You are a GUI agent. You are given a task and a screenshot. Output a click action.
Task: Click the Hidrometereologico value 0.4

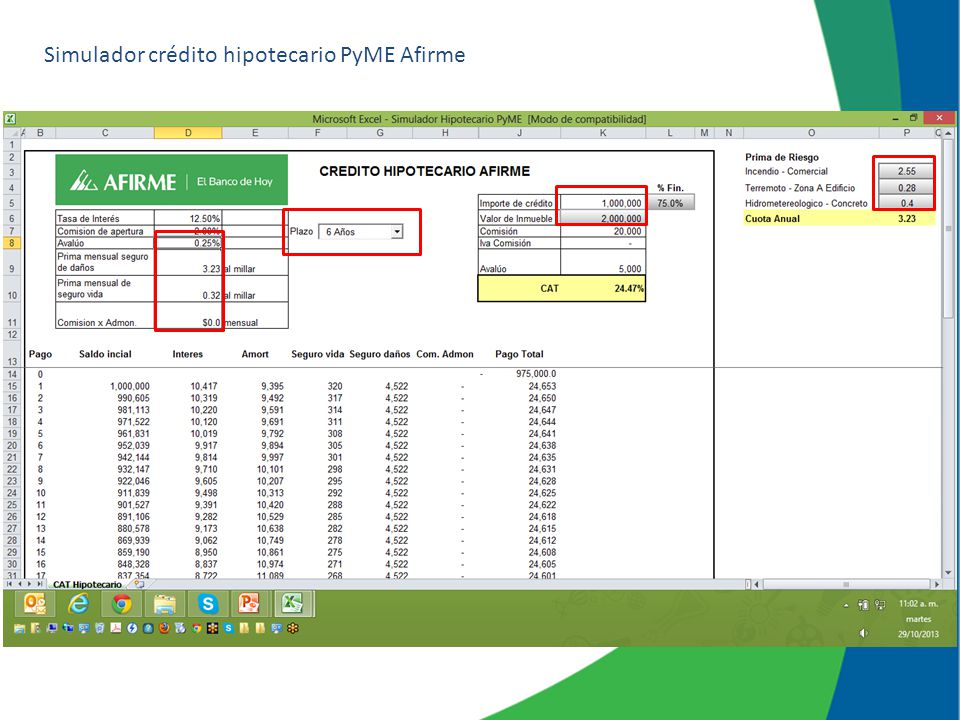[x=907, y=203]
